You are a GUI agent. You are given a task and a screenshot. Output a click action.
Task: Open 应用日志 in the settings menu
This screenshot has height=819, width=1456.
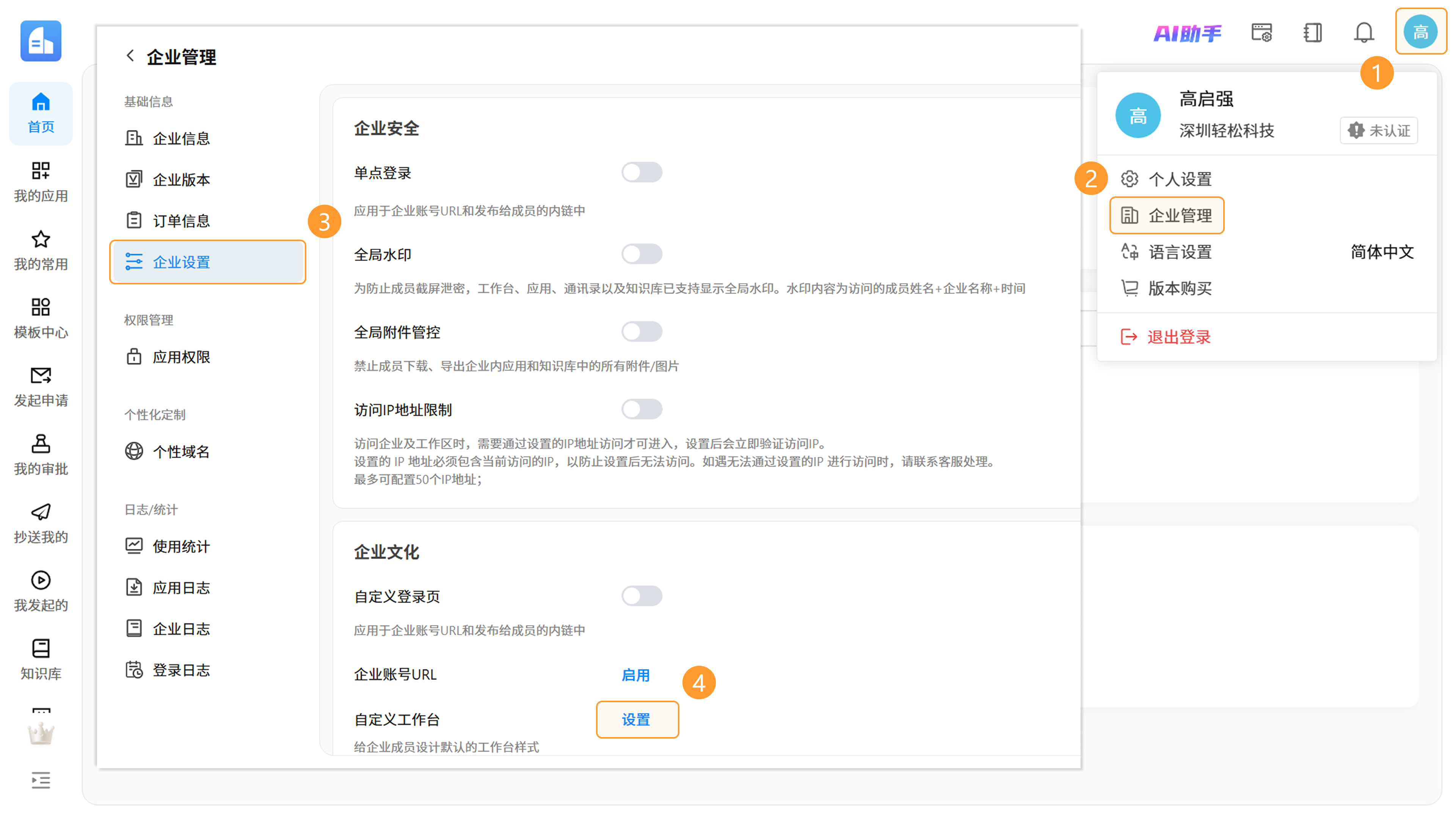[208, 588]
